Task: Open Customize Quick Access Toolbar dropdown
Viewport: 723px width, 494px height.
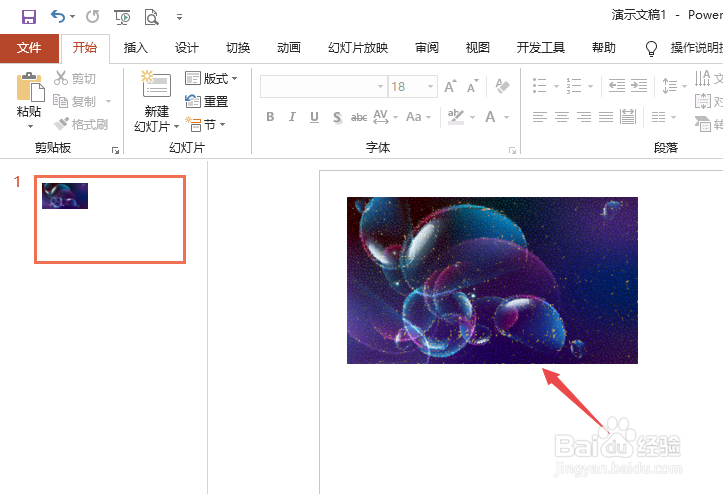Action: click(x=179, y=17)
